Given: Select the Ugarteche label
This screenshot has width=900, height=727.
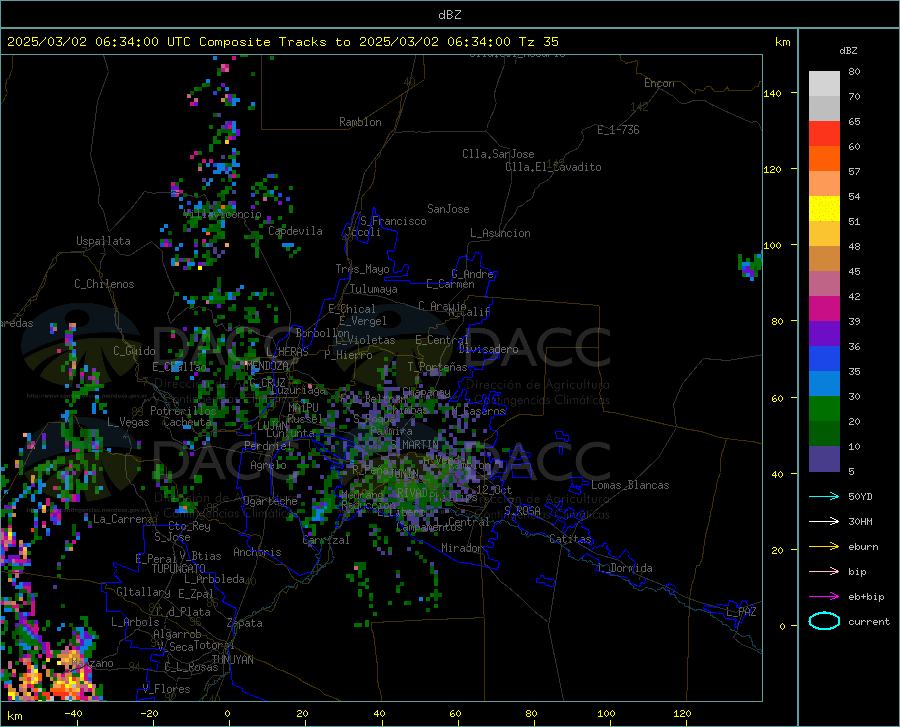Looking at the screenshot, I should click(x=270, y=501).
